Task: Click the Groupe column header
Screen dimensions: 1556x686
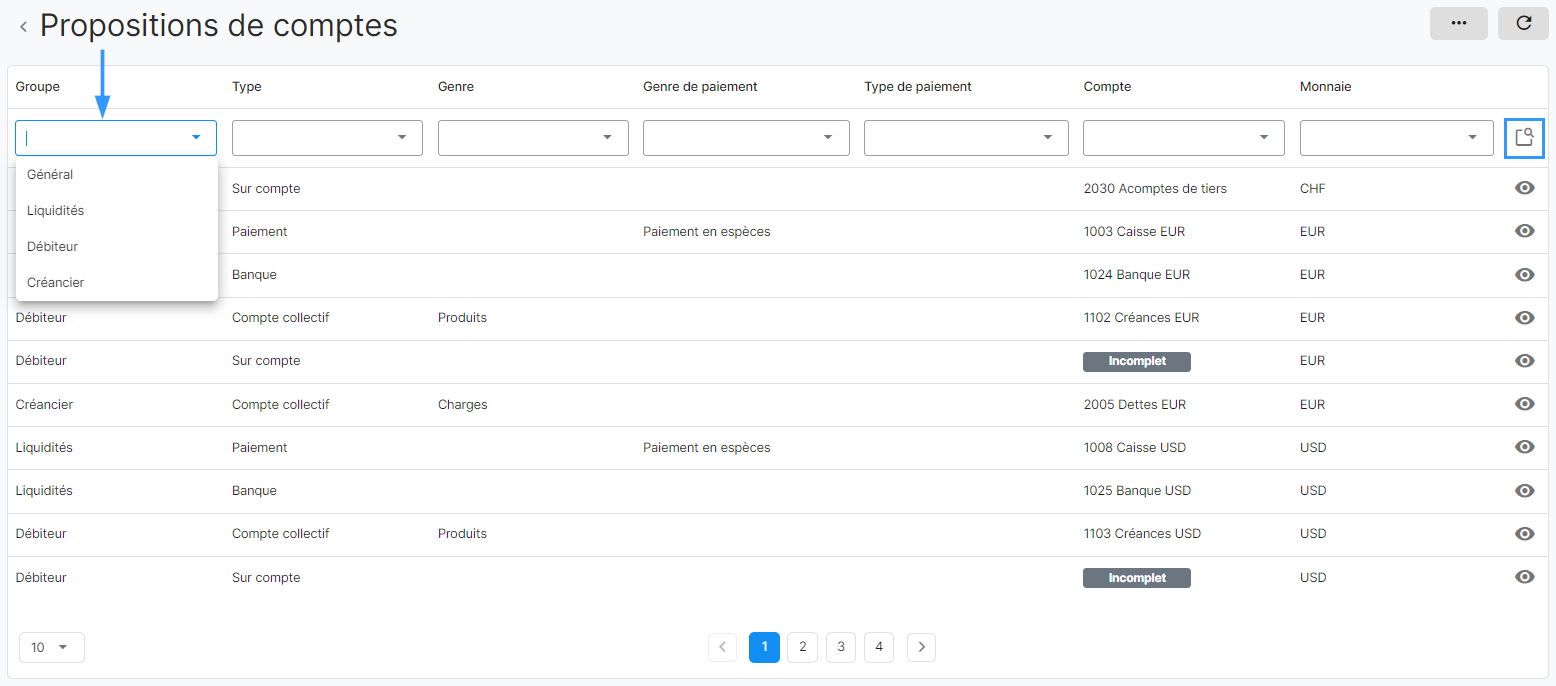Action: 38,87
